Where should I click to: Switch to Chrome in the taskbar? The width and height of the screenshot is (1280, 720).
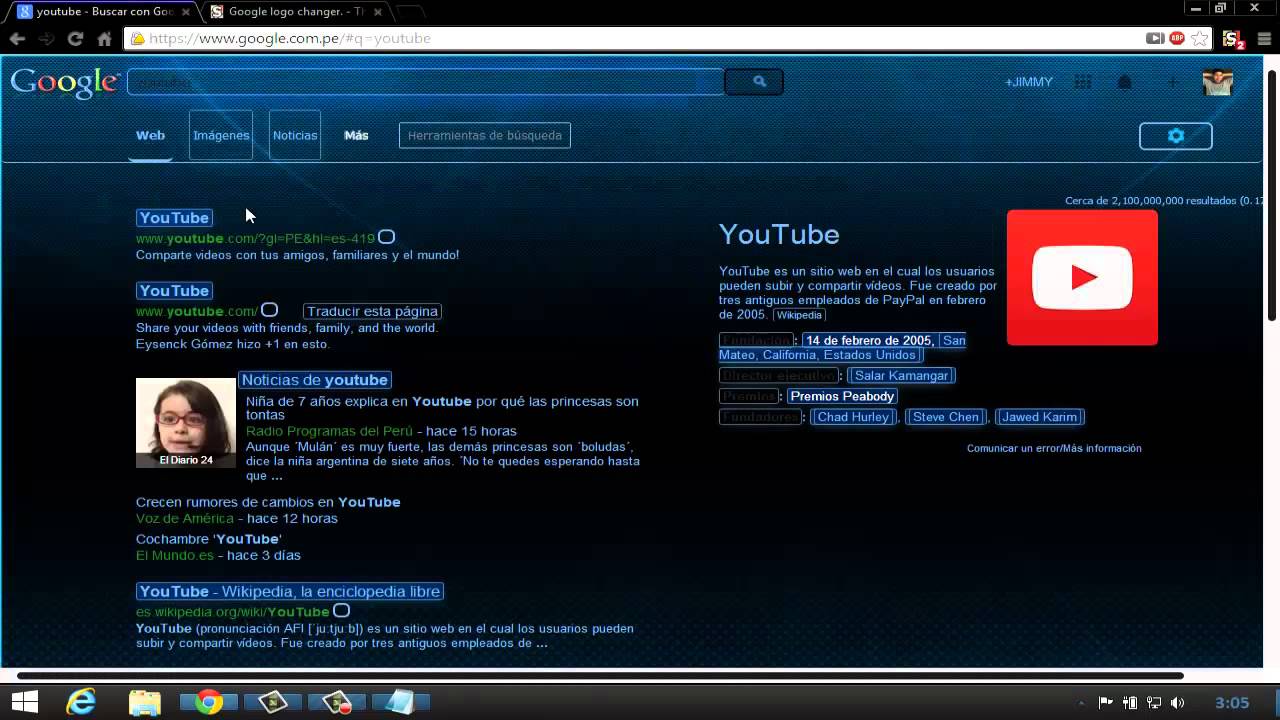(x=208, y=702)
